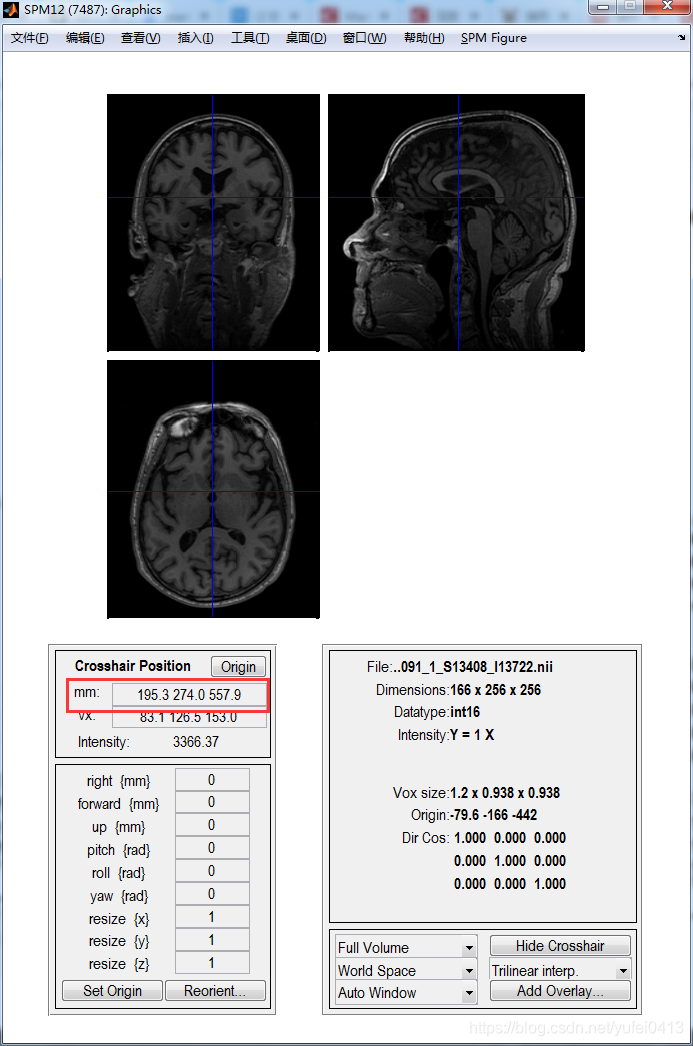
Task: Click the vx crosshair position field
Action: point(189,717)
